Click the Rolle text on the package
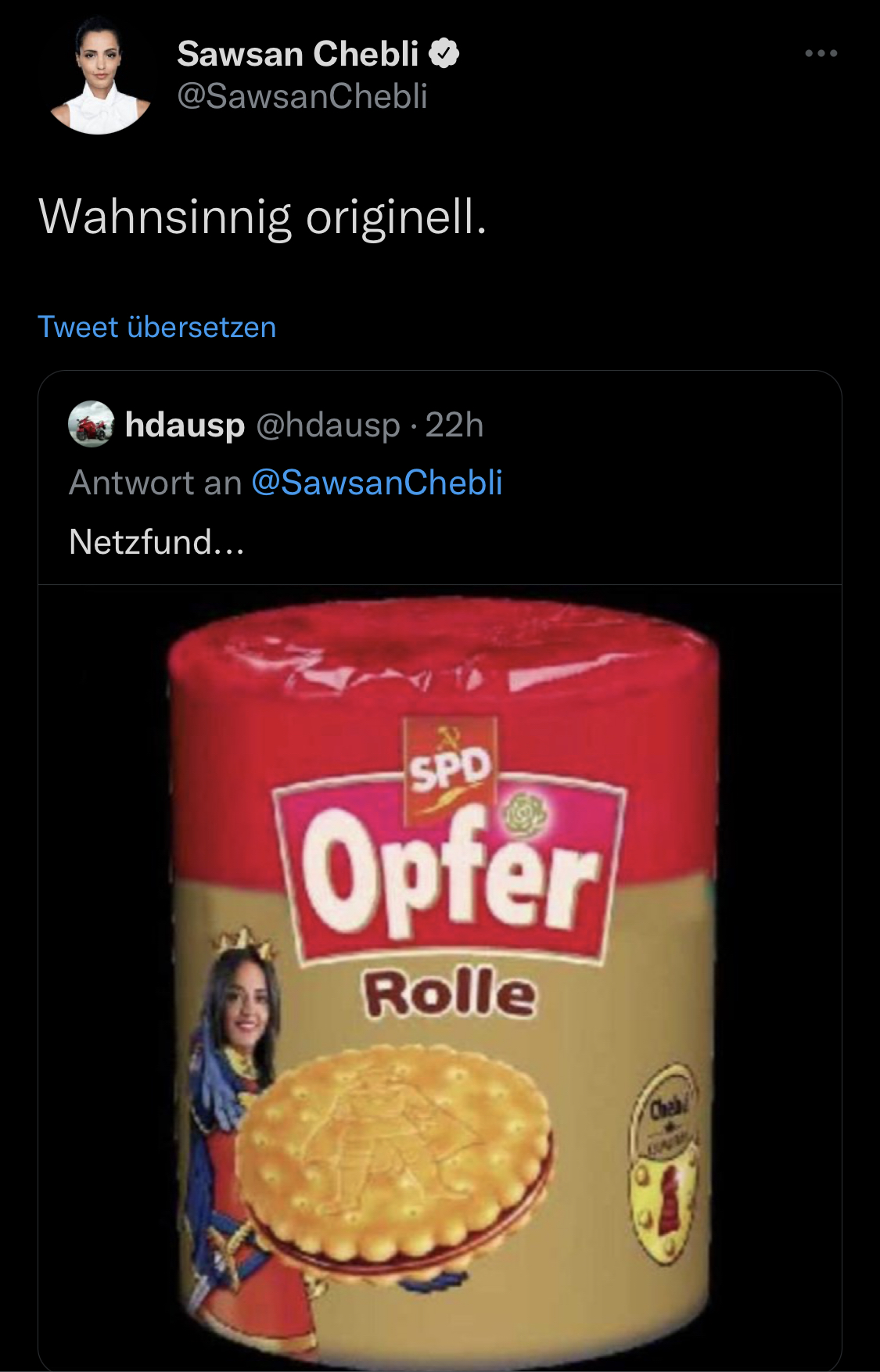This screenshot has width=880, height=1372. click(x=450, y=993)
